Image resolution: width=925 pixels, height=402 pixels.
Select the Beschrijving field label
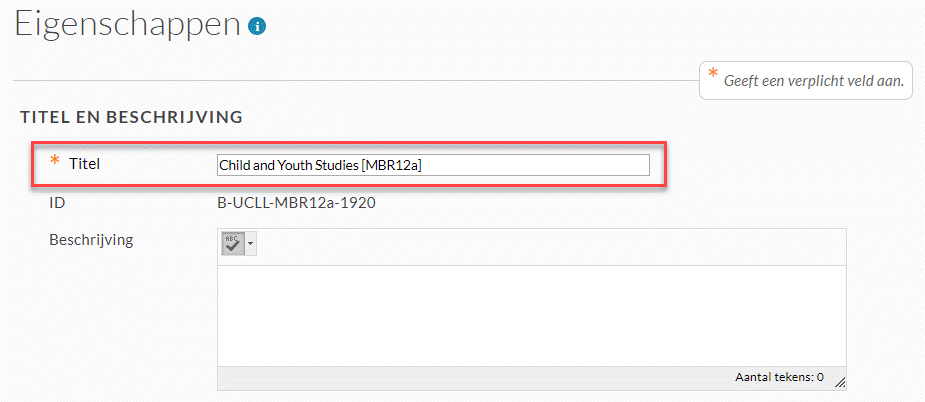[x=91, y=241]
